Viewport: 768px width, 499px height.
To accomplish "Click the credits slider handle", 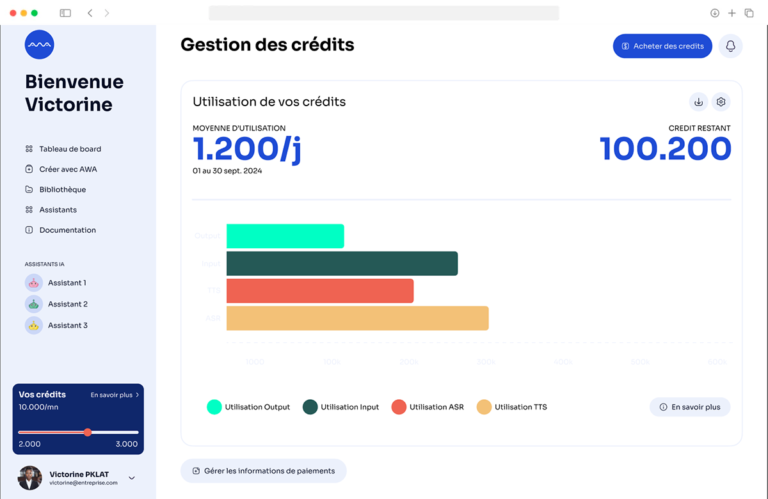I will tap(88, 432).
